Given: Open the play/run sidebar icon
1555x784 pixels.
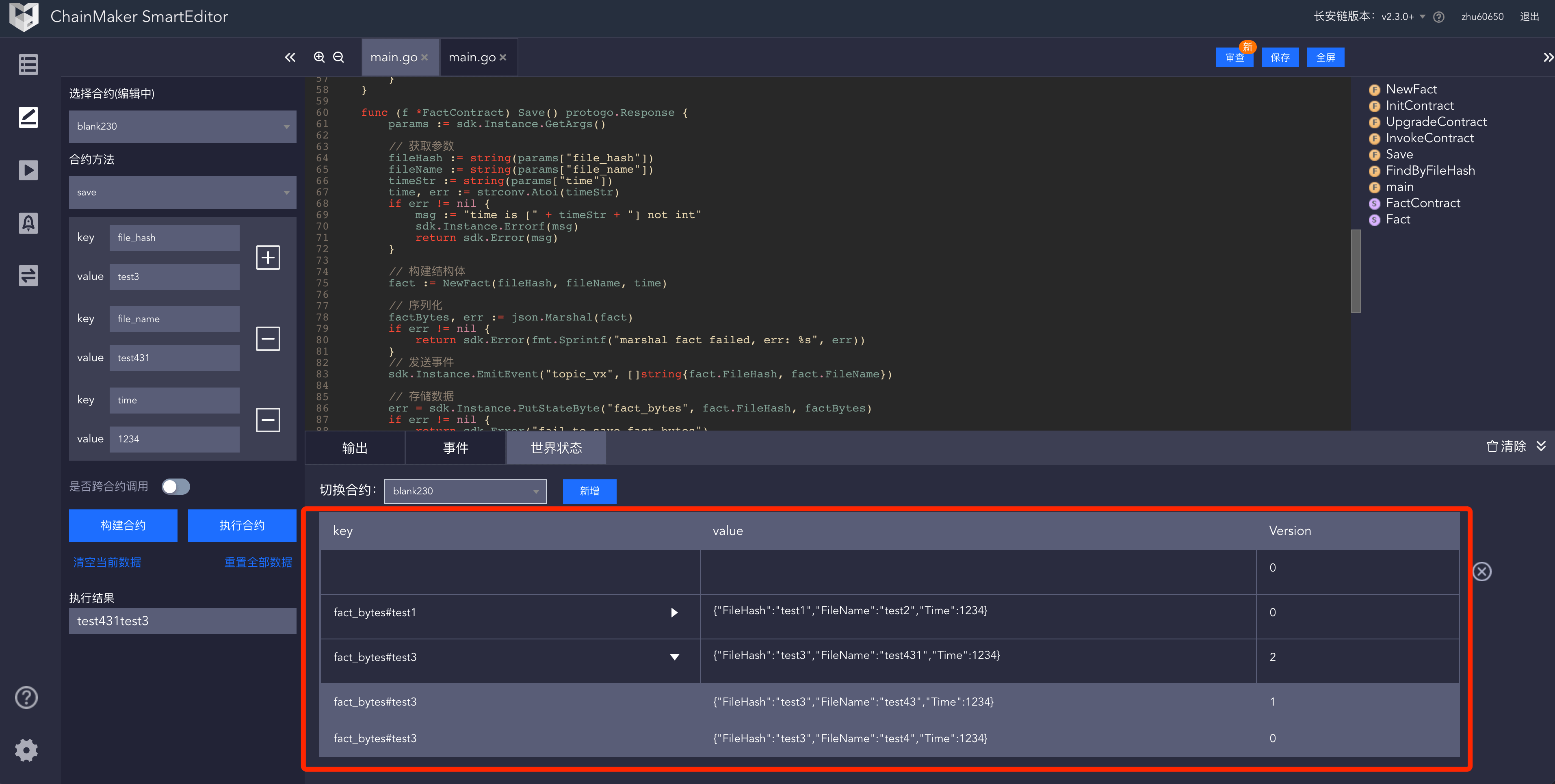Looking at the screenshot, I should pos(28,170).
